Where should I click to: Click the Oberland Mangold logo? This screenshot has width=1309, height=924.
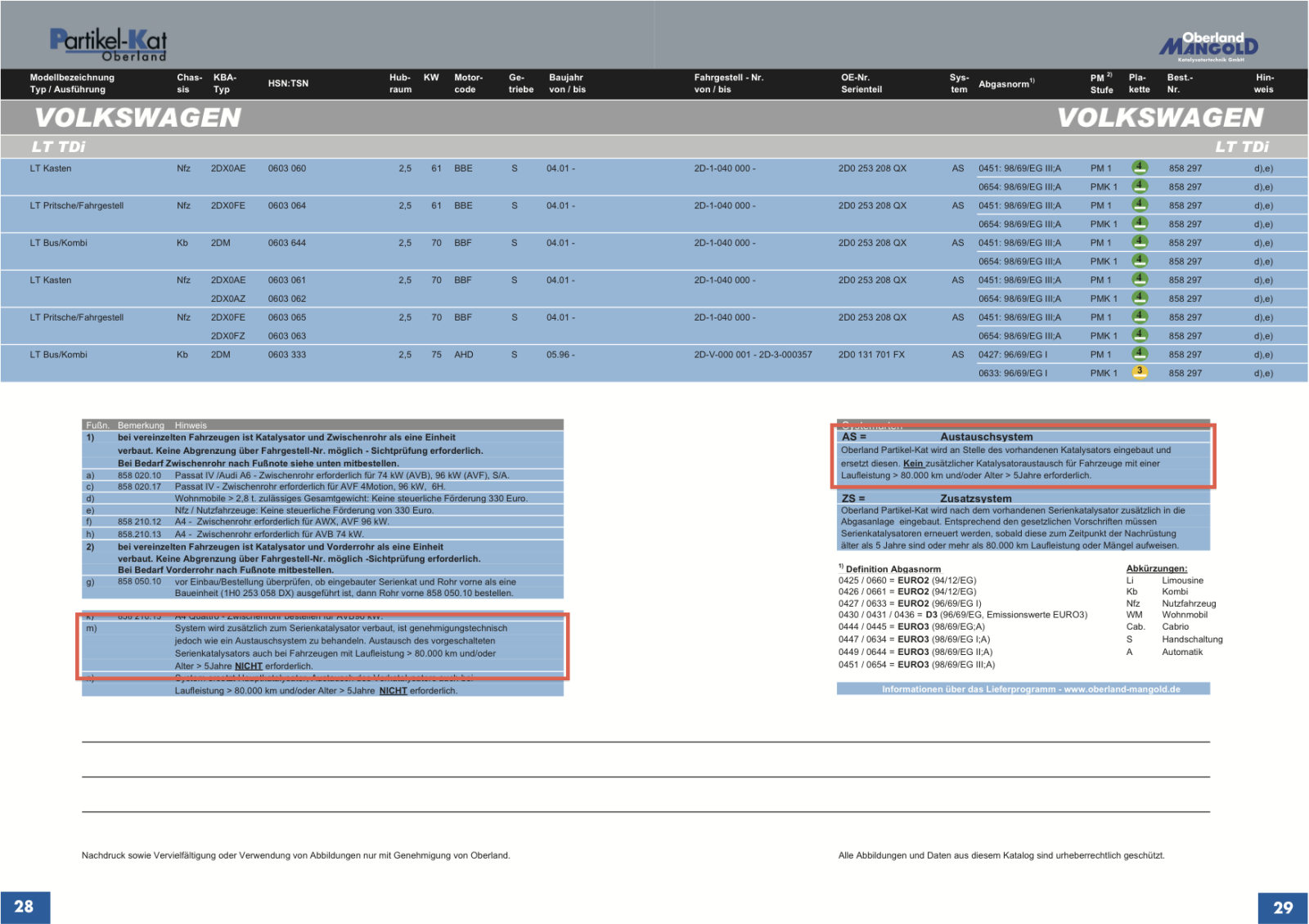(1208, 47)
